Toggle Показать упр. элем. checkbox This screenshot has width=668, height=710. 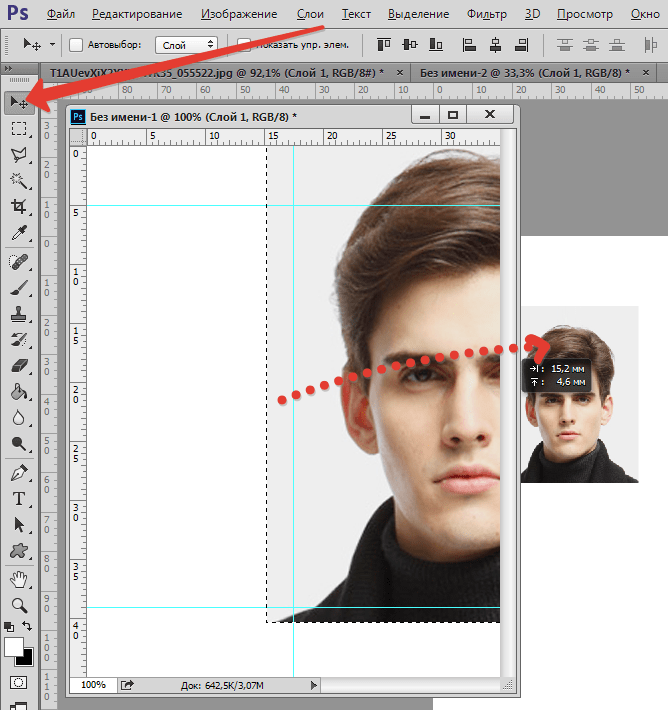click(x=244, y=45)
